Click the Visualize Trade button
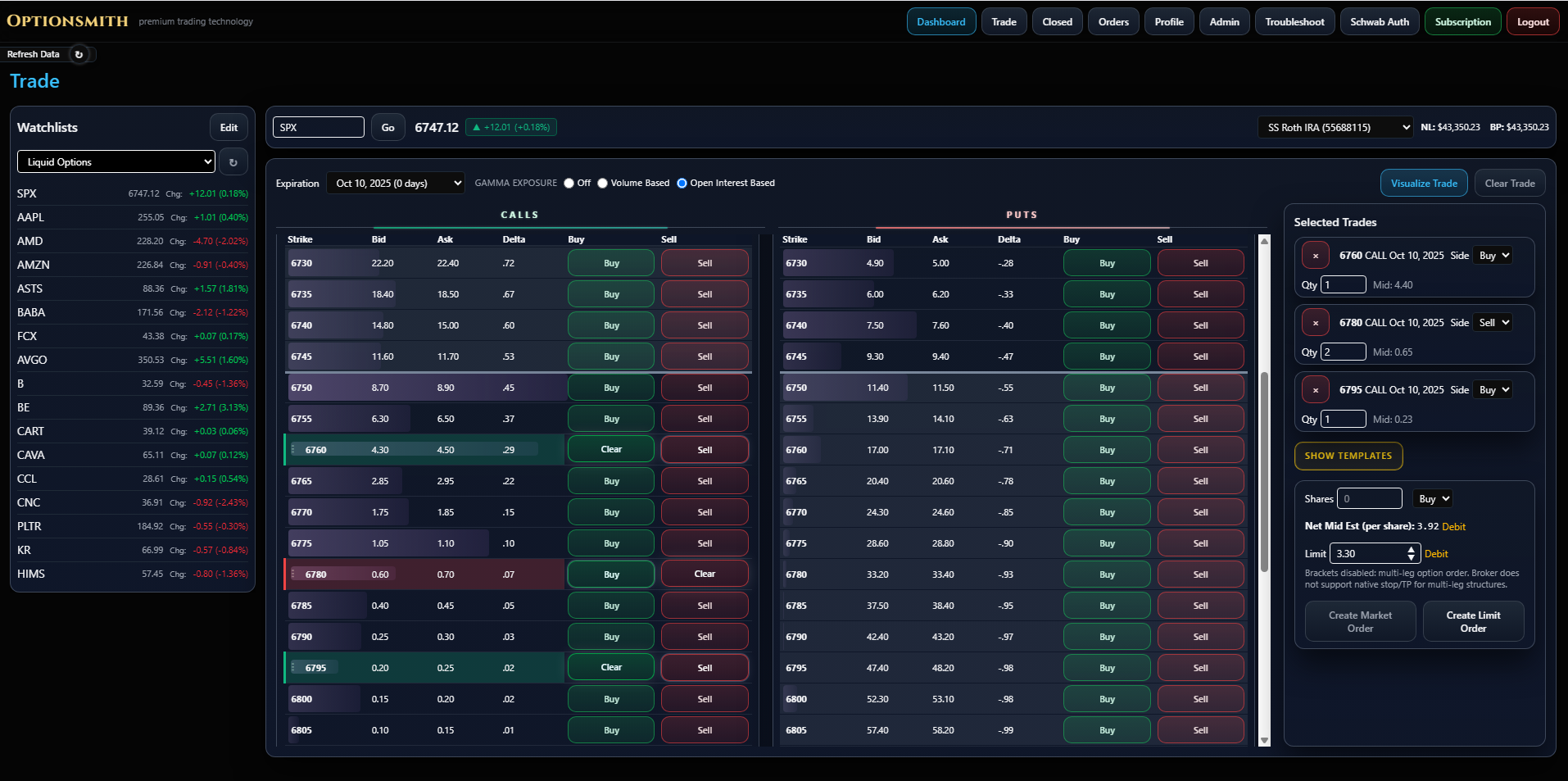This screenshot has height=781, width=1568. pyautogui.click(x=1423, y=184)
